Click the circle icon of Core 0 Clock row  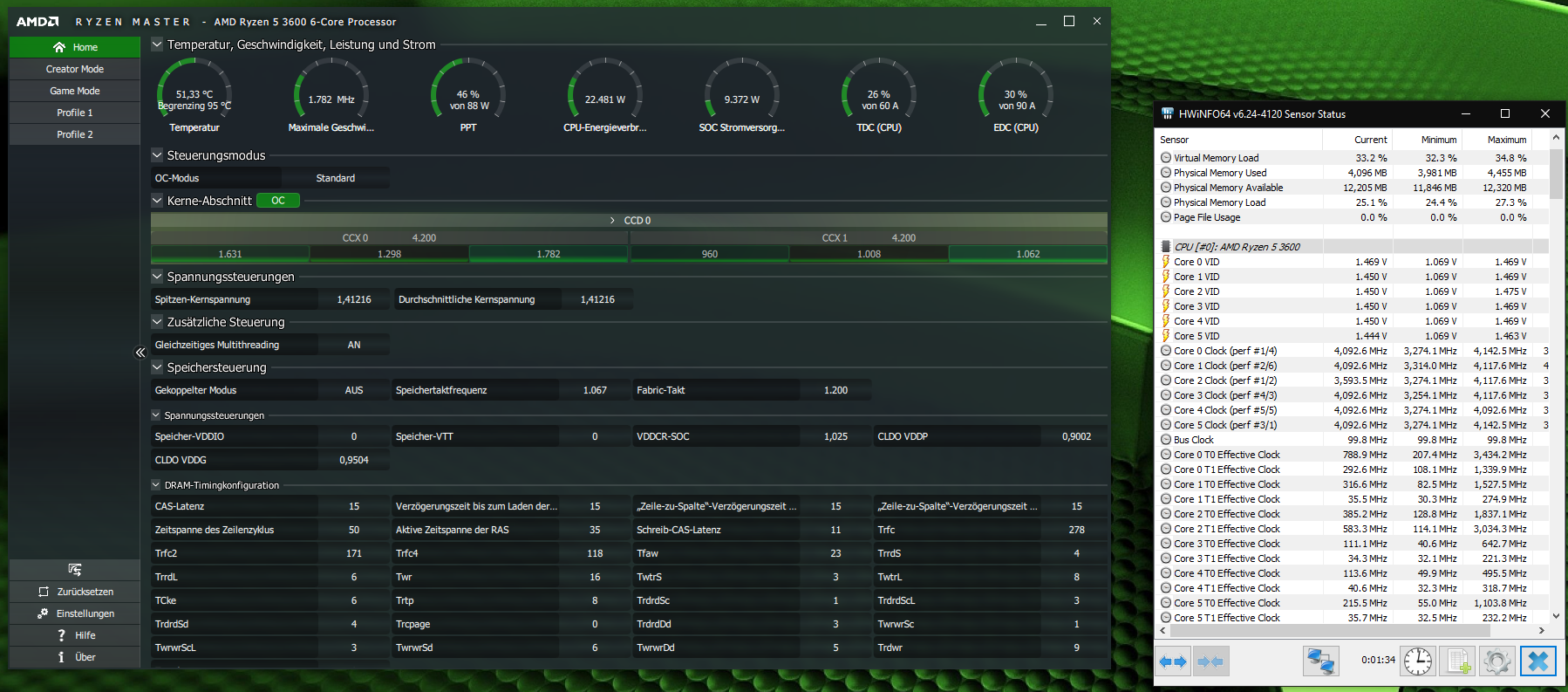[1166, 351]
